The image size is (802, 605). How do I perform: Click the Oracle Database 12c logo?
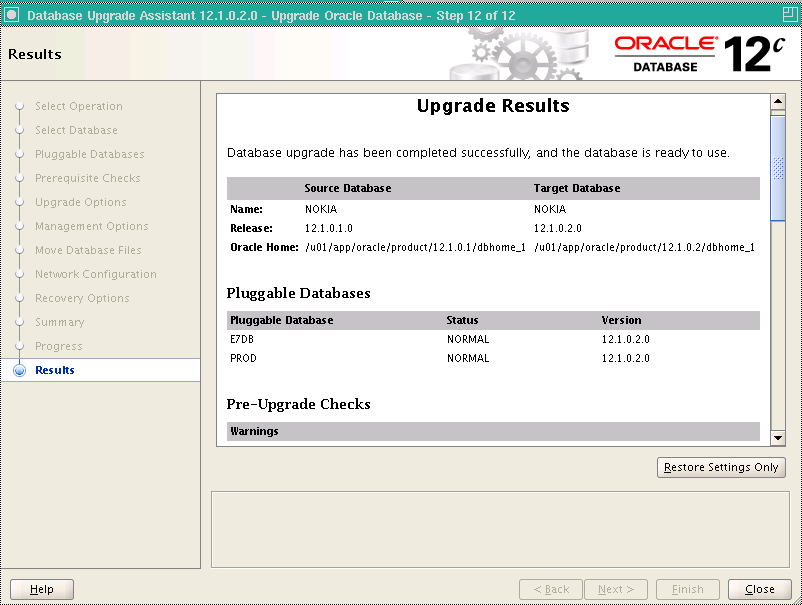(696, 52)
